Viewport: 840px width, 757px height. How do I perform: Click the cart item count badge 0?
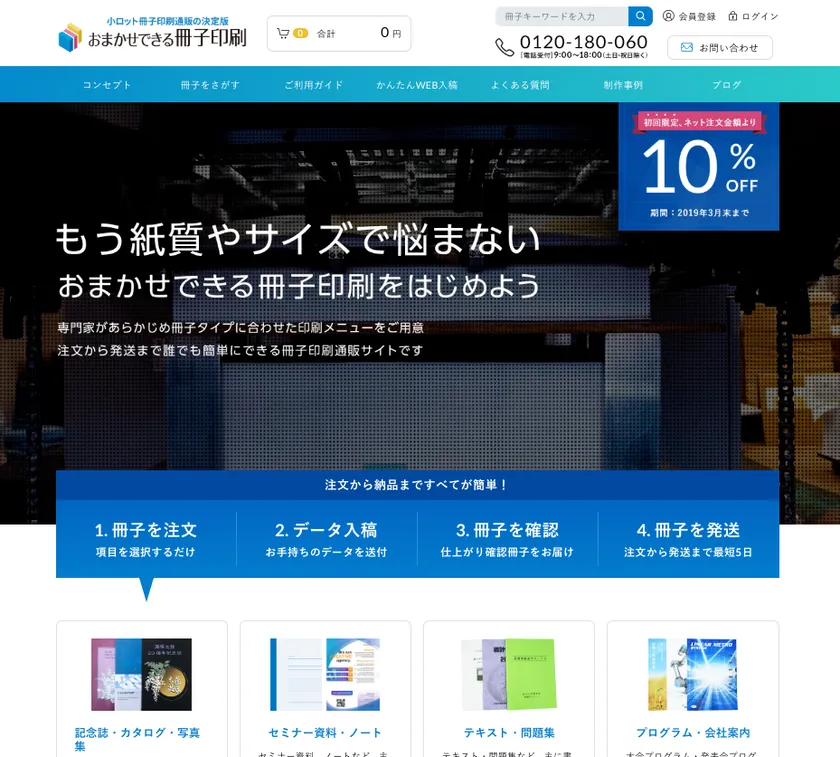(x=301, y=33)
